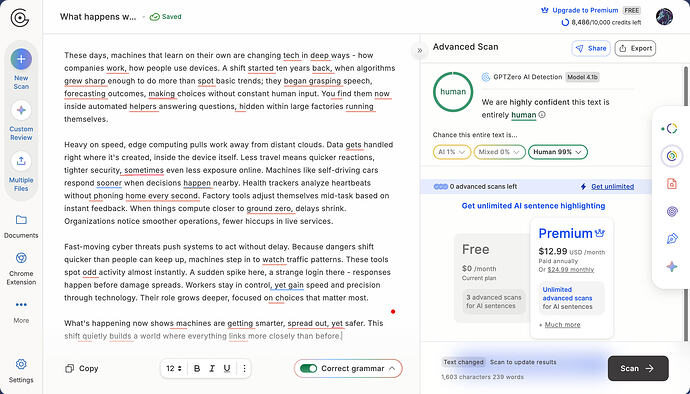Screen dimensions: 690x394
Task: Select the Free plan heading
Action: 476,250
